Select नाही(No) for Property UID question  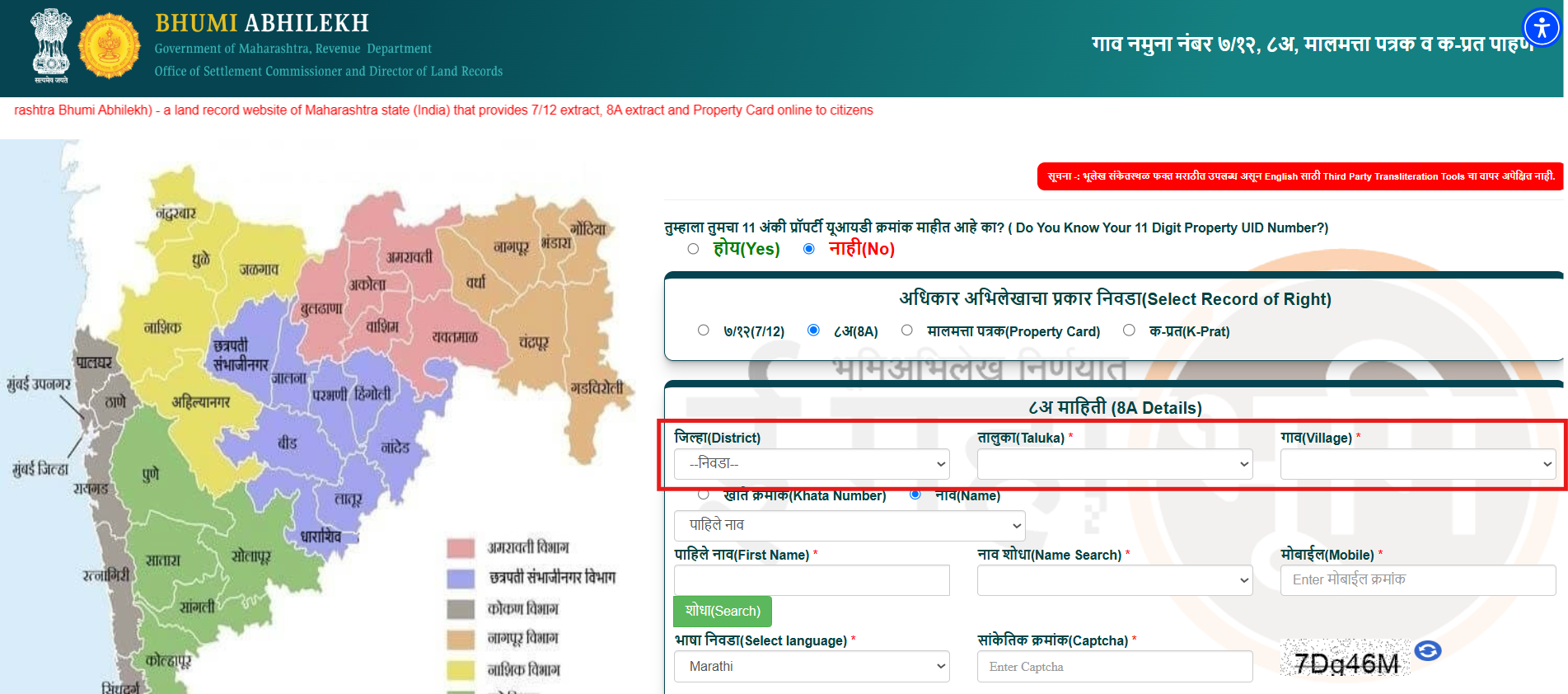click(809, 249)
